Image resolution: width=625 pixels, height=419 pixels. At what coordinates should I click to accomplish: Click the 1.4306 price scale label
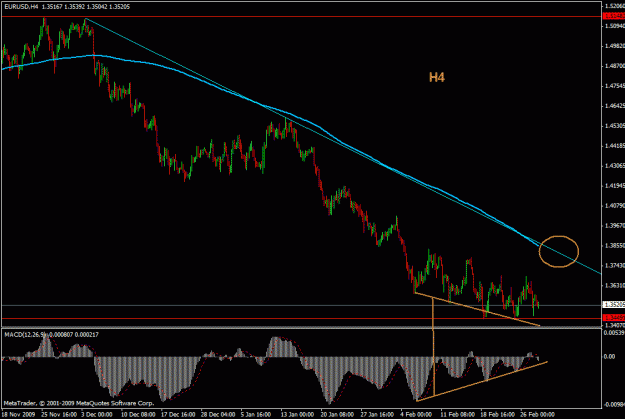coord(614,165)
